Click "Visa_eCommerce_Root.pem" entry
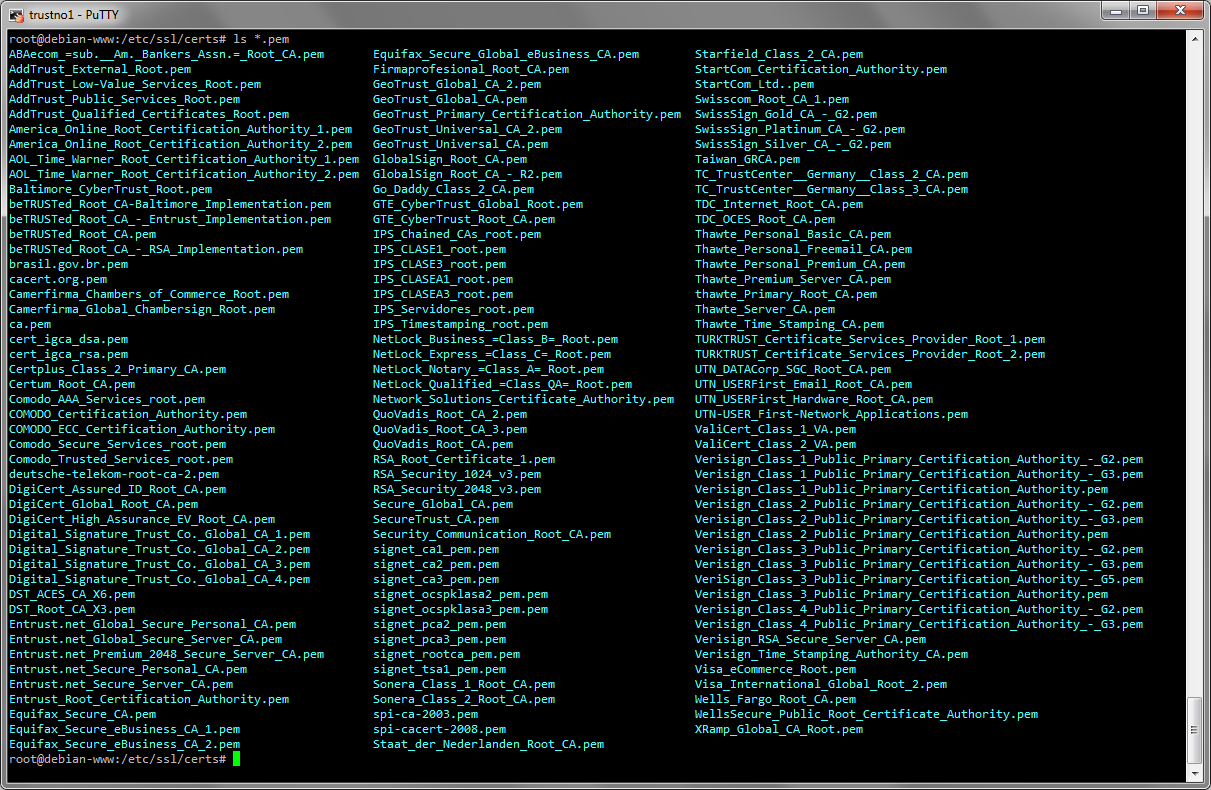Image resolution: width=1211 pixels, height=790 pixels. pos(776,669)
